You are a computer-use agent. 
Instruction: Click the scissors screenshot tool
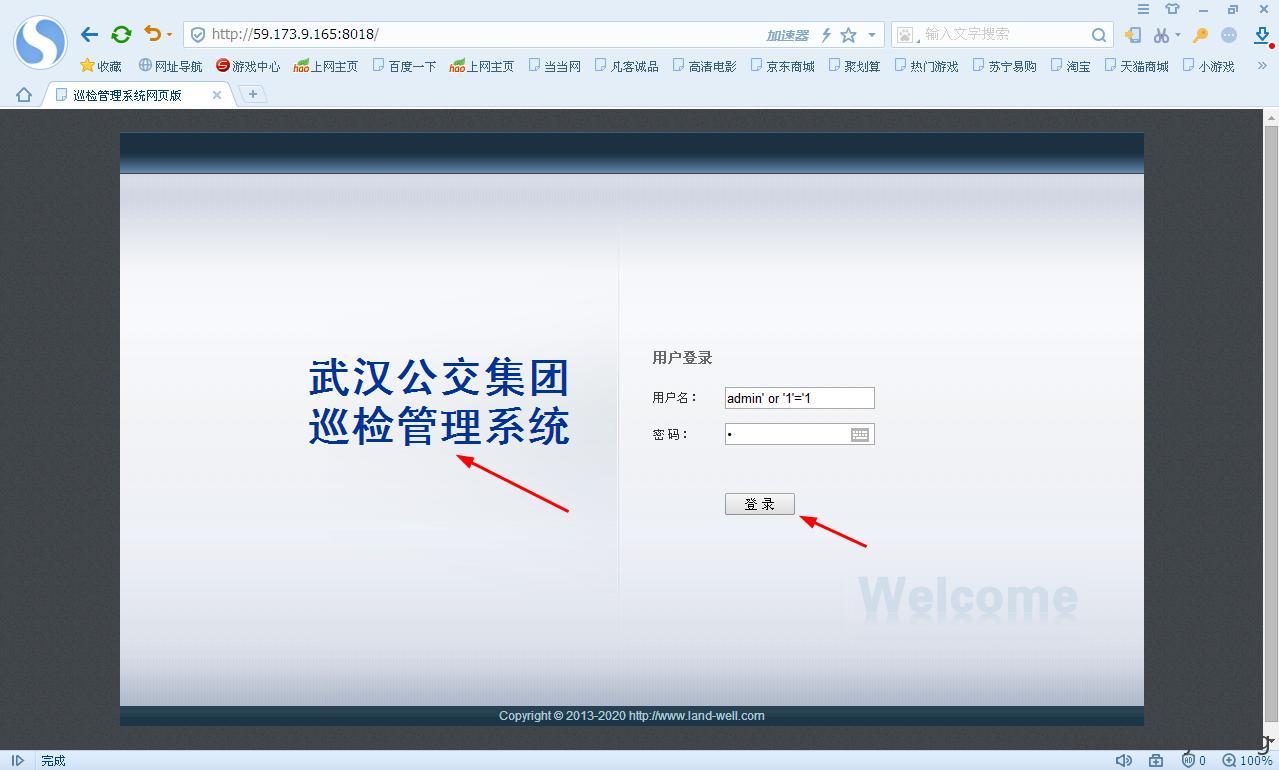pyautogui.click(x=1160, y=35)
